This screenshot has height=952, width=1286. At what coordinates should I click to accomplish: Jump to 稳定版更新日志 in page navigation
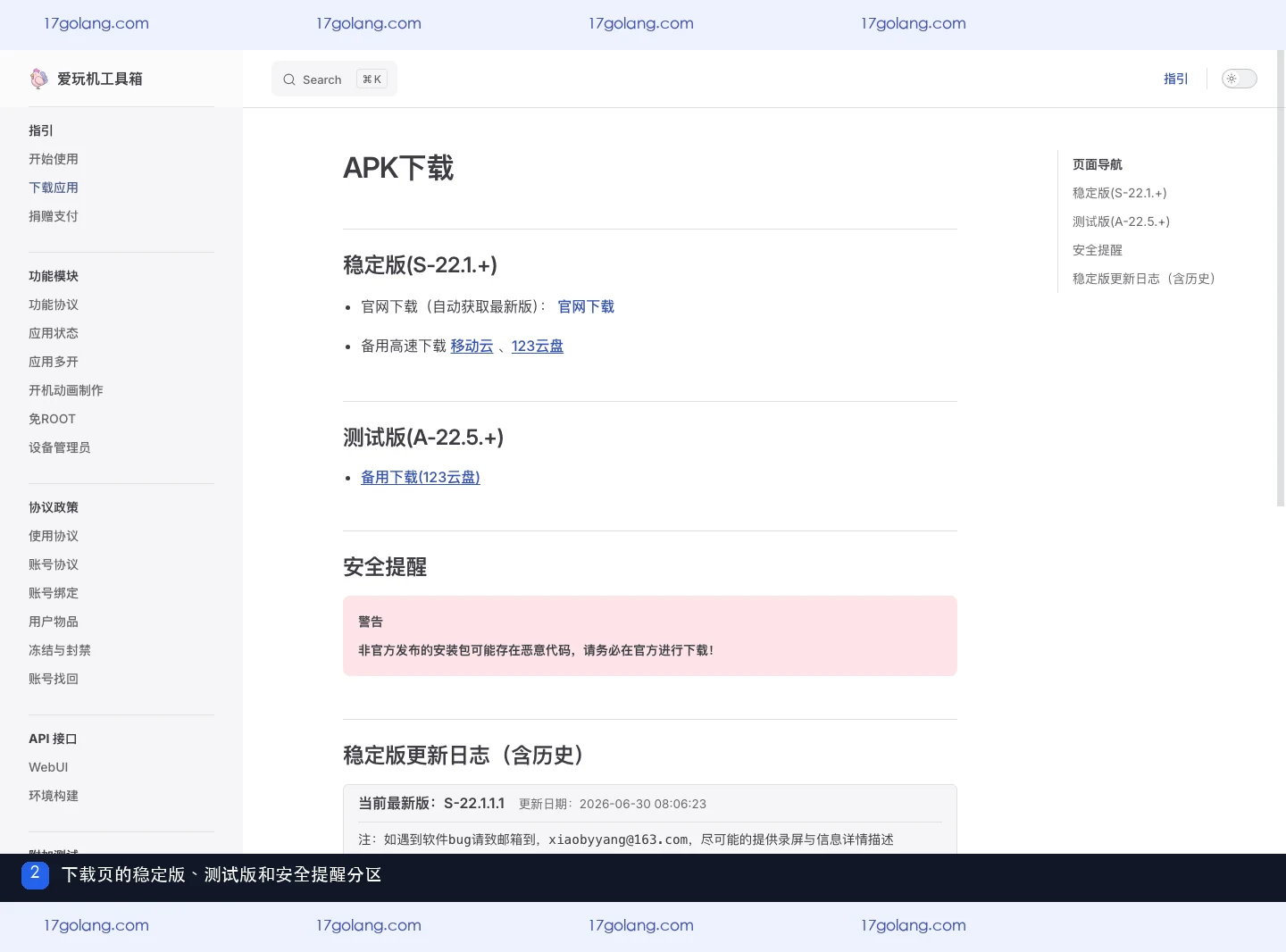[1144, 279]
